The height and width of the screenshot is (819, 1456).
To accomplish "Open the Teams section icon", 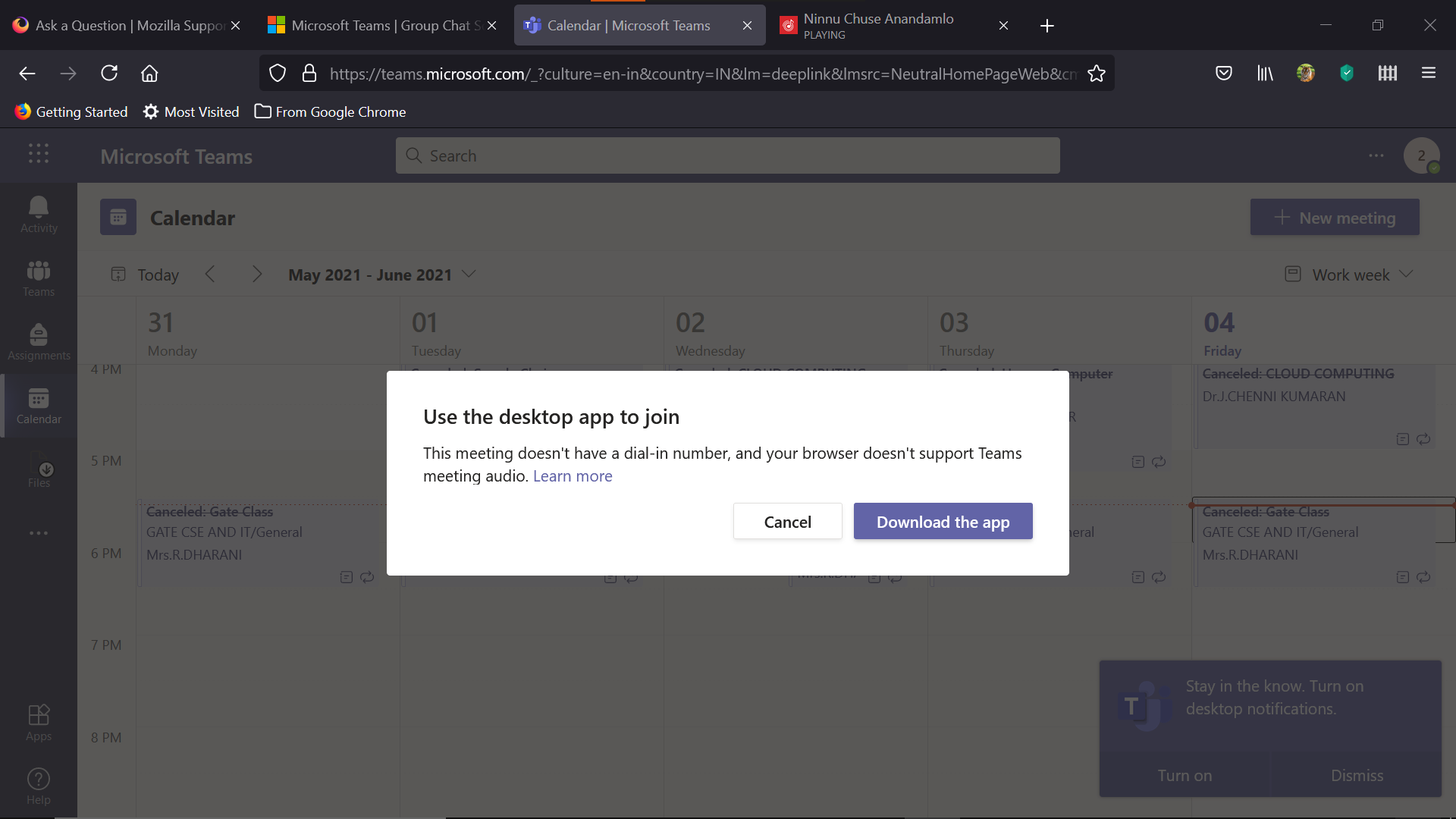I will click(39, 278).
